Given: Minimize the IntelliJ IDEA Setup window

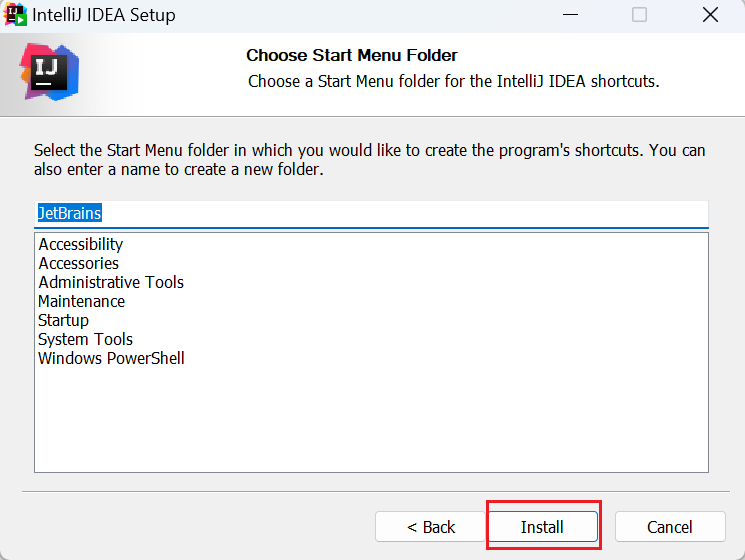Looking at the screenshot, I should click(x=571, y=15).
